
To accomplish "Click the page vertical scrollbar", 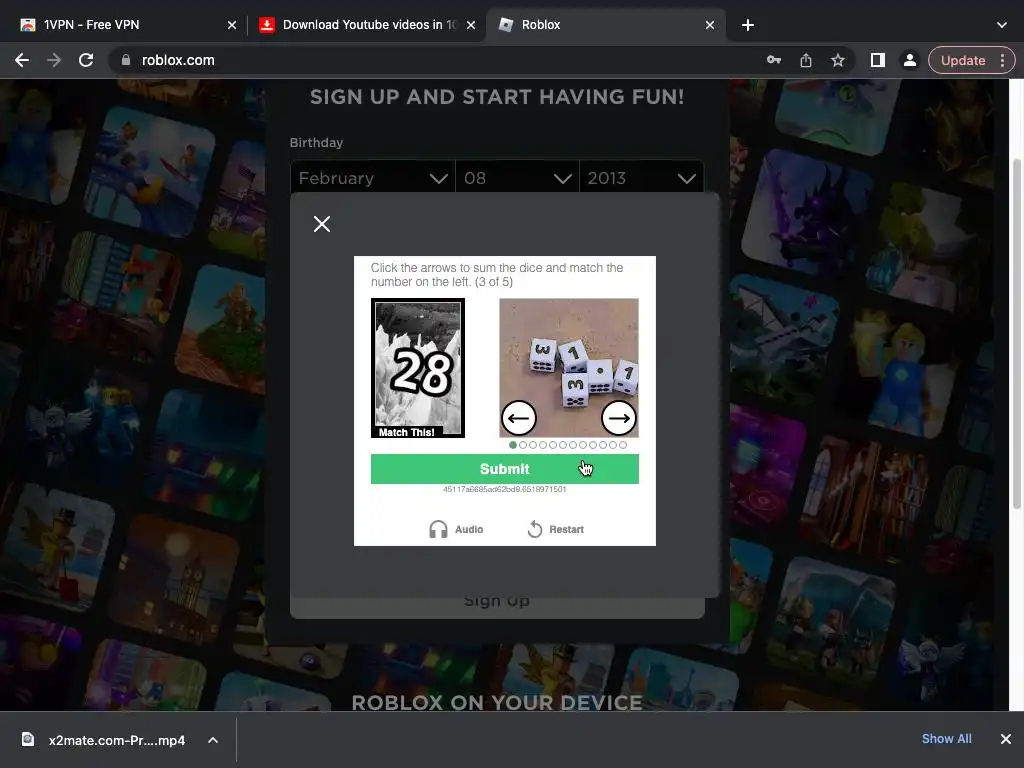I will [x=1016, y=333].
